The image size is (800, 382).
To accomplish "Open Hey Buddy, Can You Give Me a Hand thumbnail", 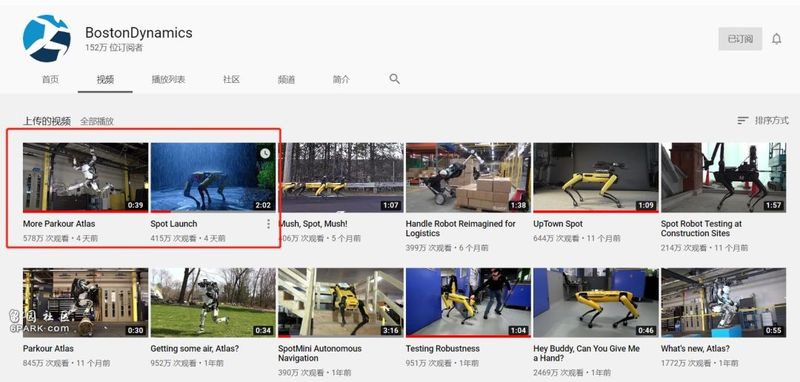I will (x=595, y=302).
